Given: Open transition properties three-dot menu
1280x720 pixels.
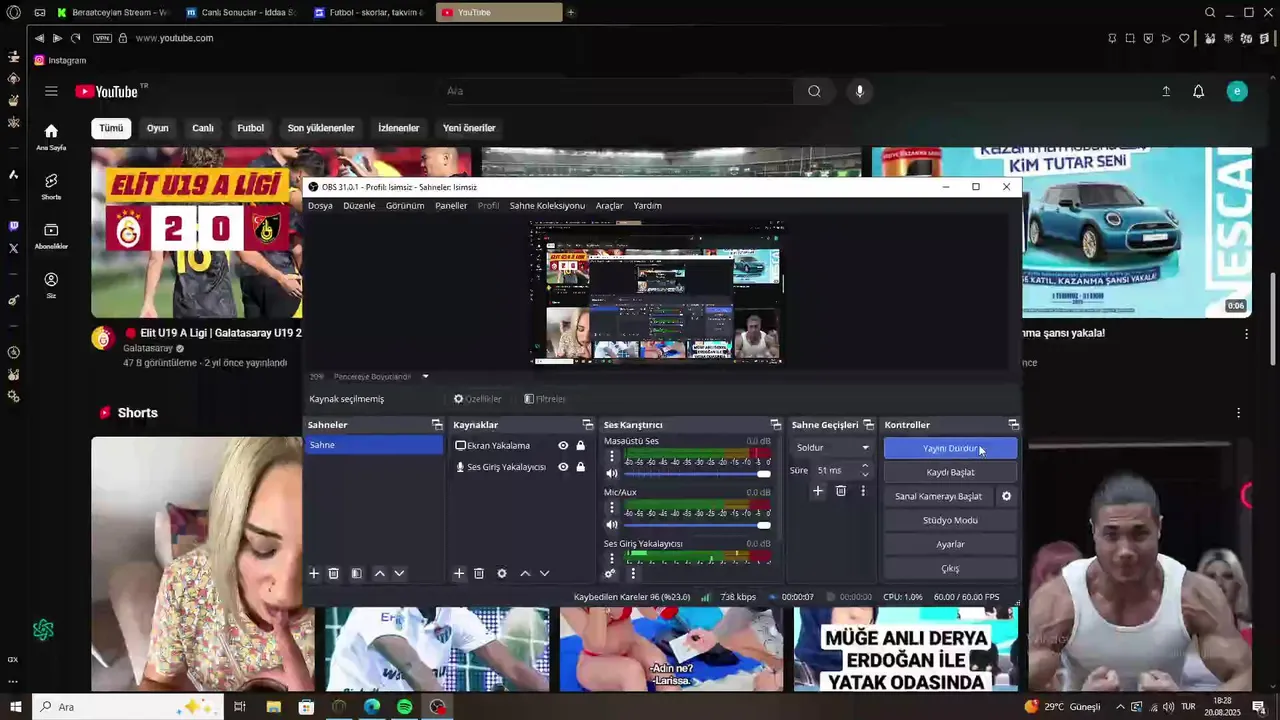Looking at the screenshot, I should coord(863,490).
